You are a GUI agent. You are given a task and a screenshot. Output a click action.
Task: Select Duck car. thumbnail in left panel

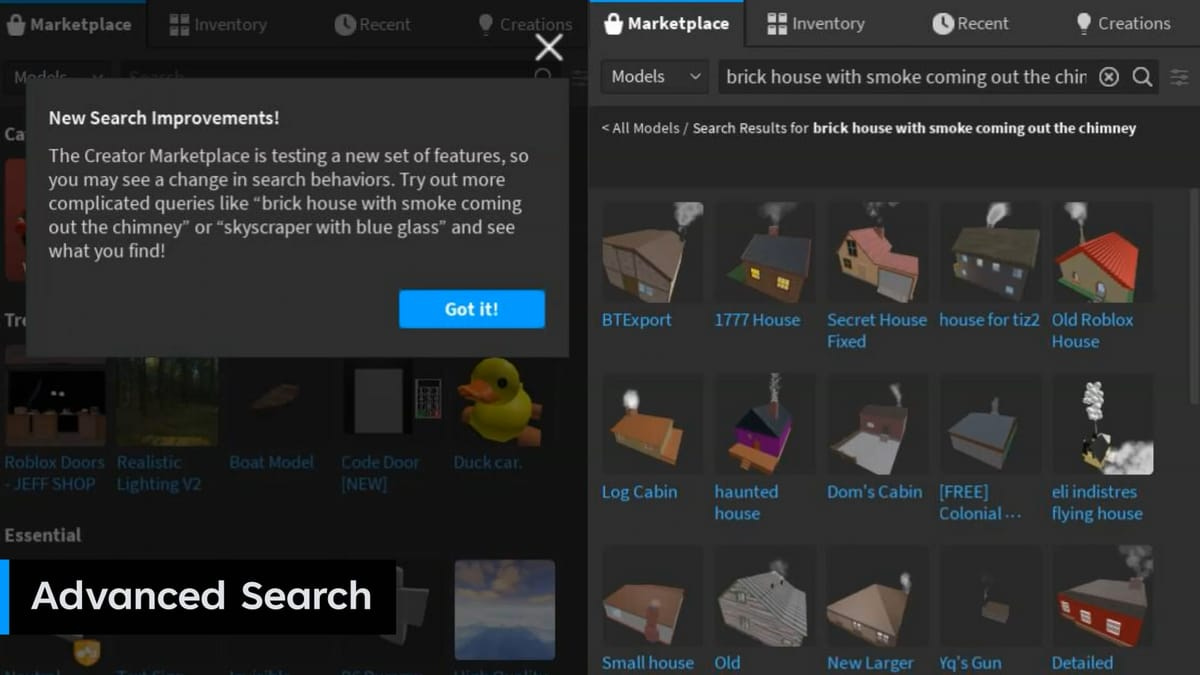click(x=504, y=403)
